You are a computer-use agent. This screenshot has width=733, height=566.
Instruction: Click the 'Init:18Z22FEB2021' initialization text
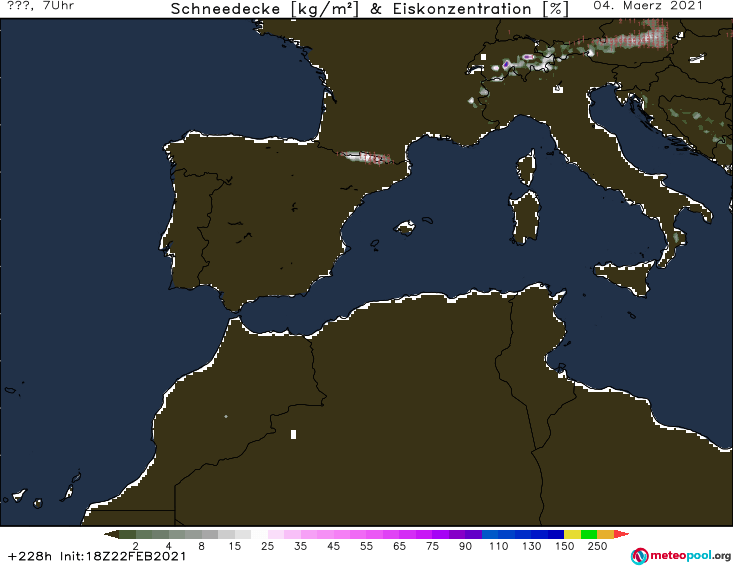click(x=123, y=556)
